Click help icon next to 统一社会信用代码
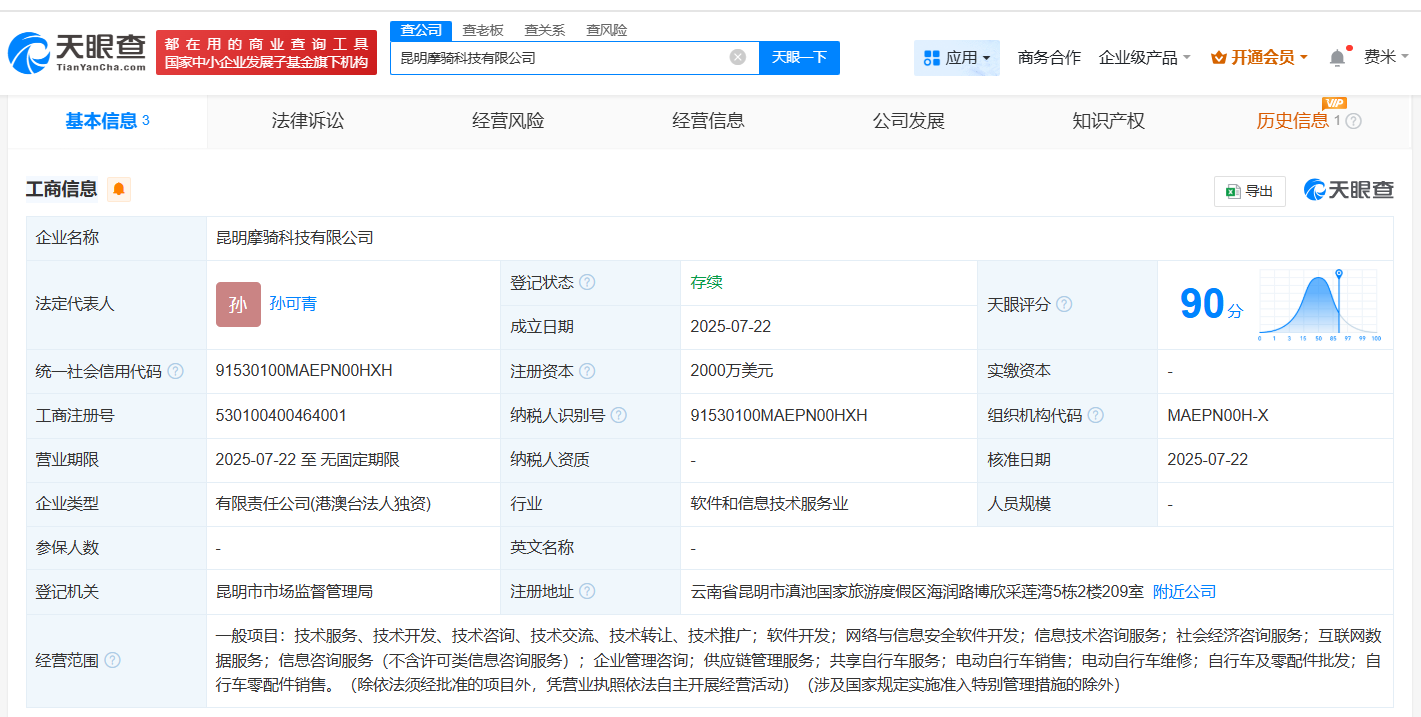Viewport: 1421px width, 717px height. [176, 371]
